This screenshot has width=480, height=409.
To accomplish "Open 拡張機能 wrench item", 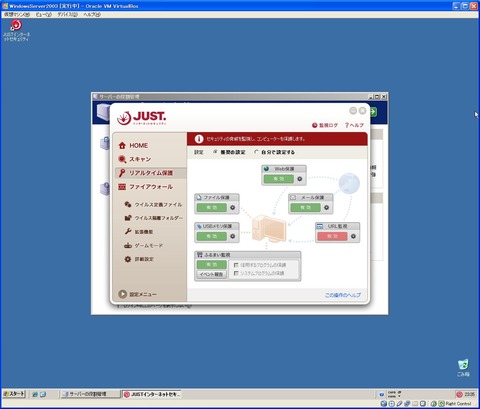I will pos(139,232).
